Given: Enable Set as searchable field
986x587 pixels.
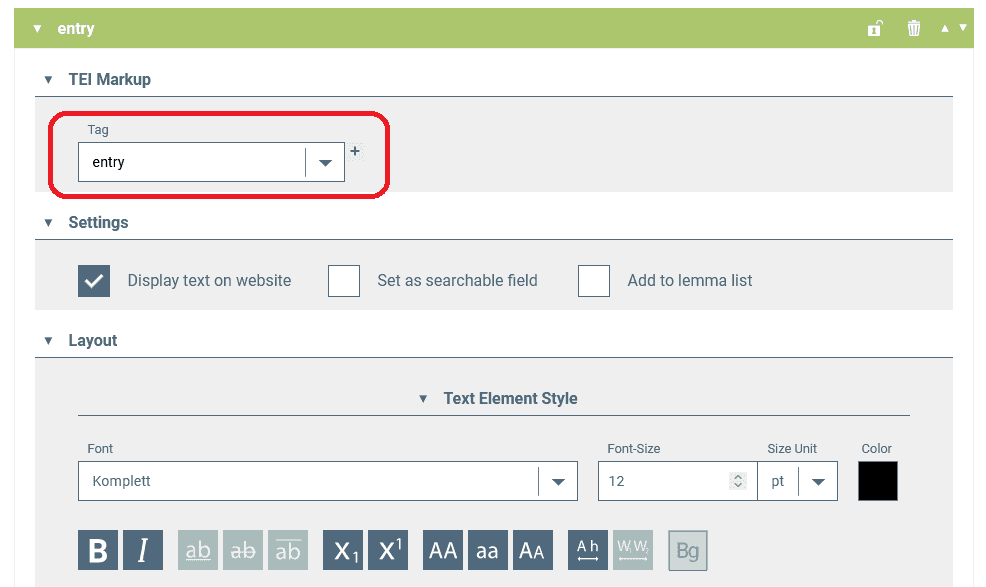Looking at the screenshot, I should click(344, 281).
